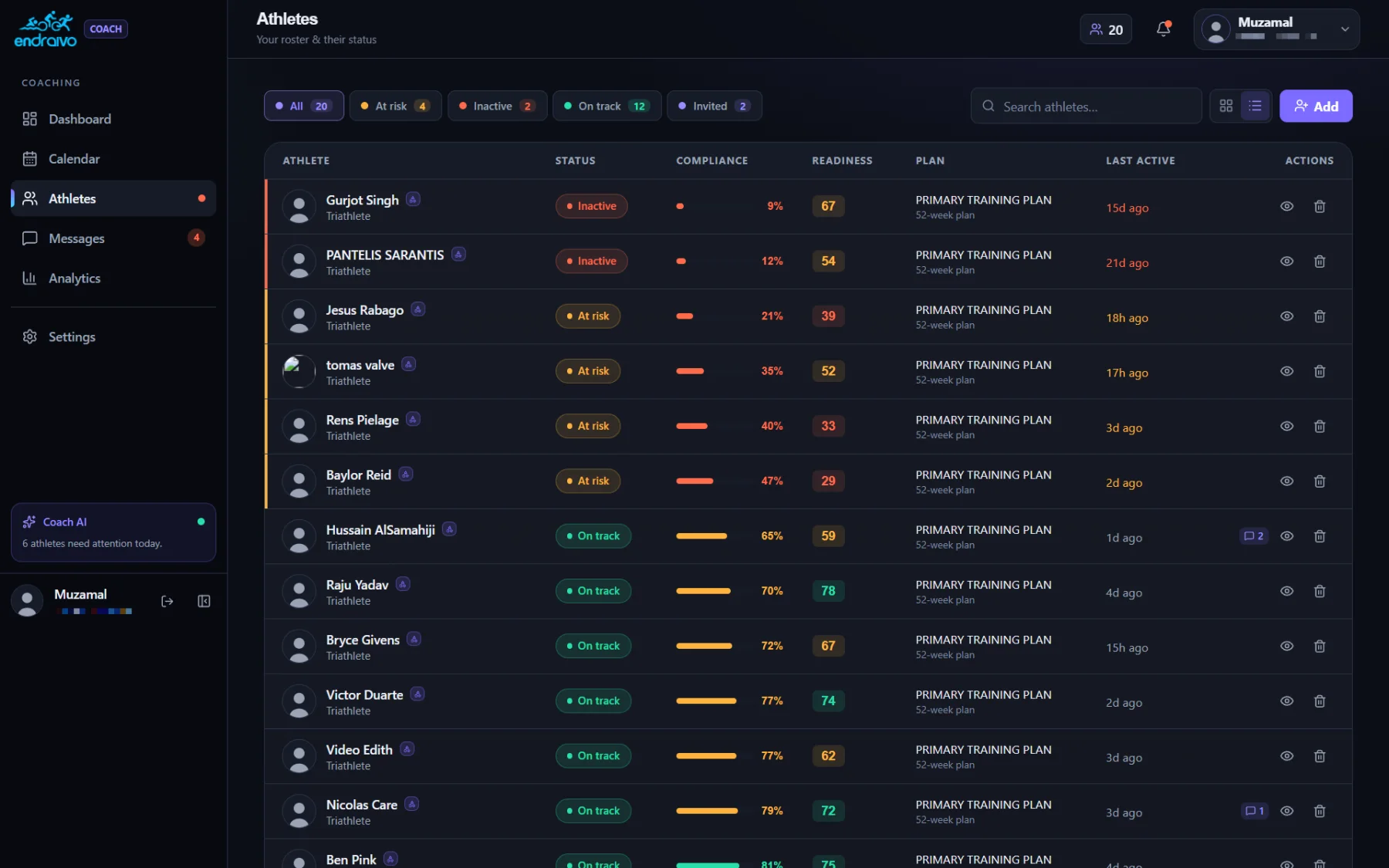Filter athletes by Inactive
This screenshot has width=1389, height=868.
tap(497, 106)
